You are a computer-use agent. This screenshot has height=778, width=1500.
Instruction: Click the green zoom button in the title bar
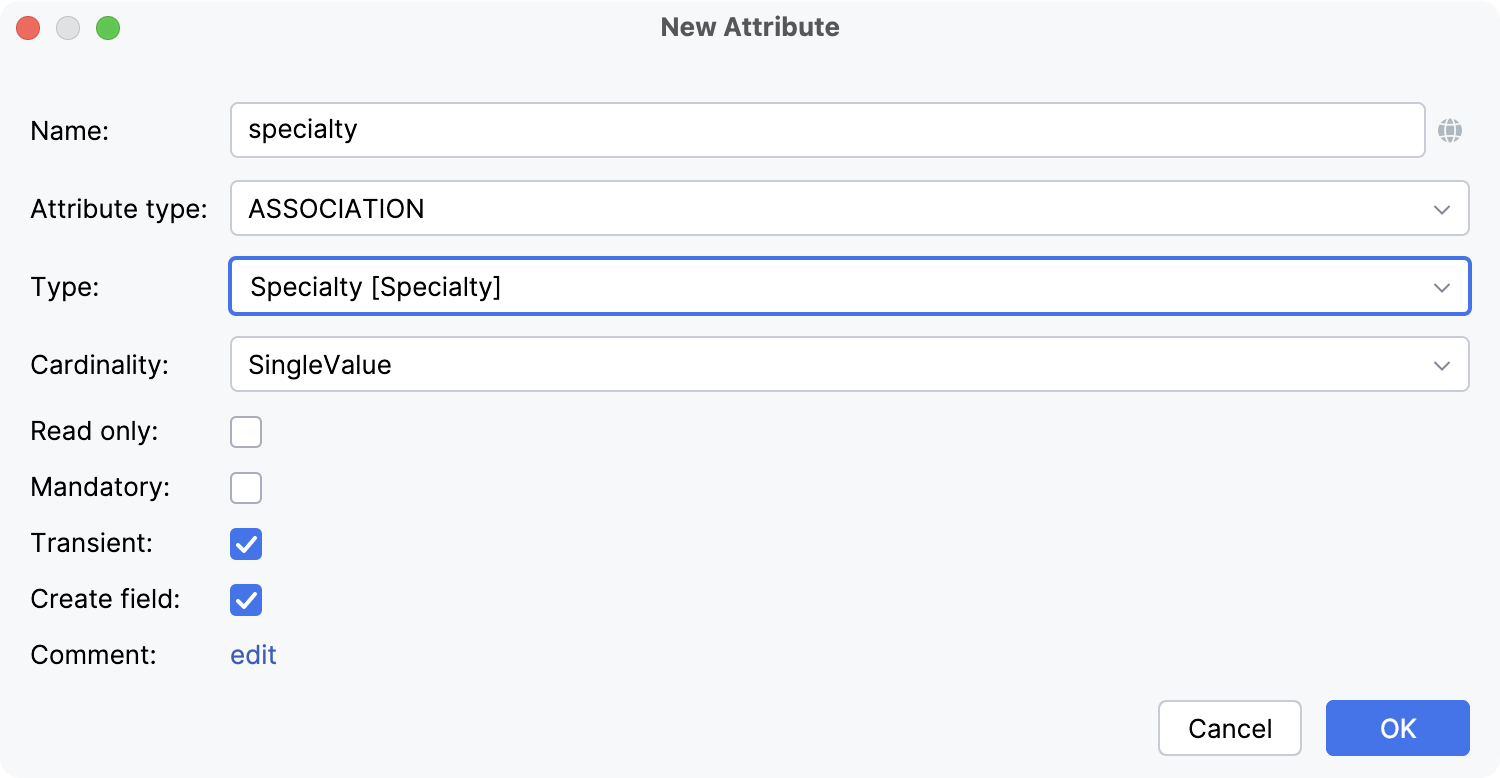[109, 28]
